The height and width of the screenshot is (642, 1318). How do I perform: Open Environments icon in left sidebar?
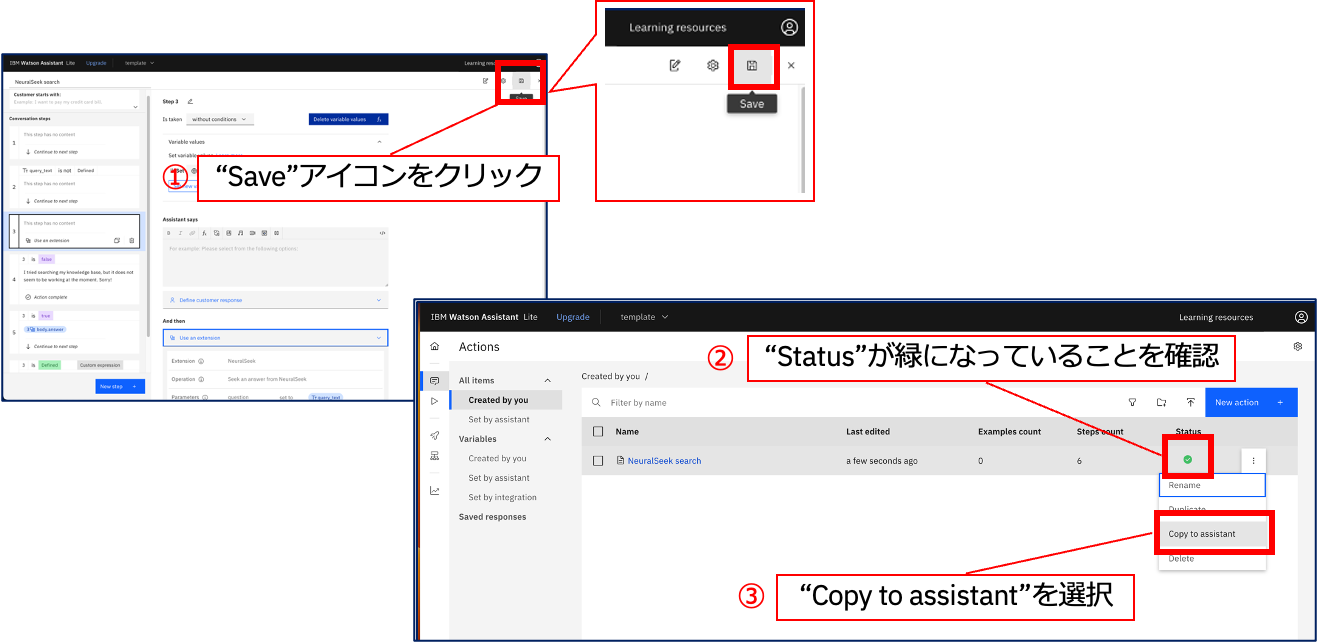tap(434, 455)
